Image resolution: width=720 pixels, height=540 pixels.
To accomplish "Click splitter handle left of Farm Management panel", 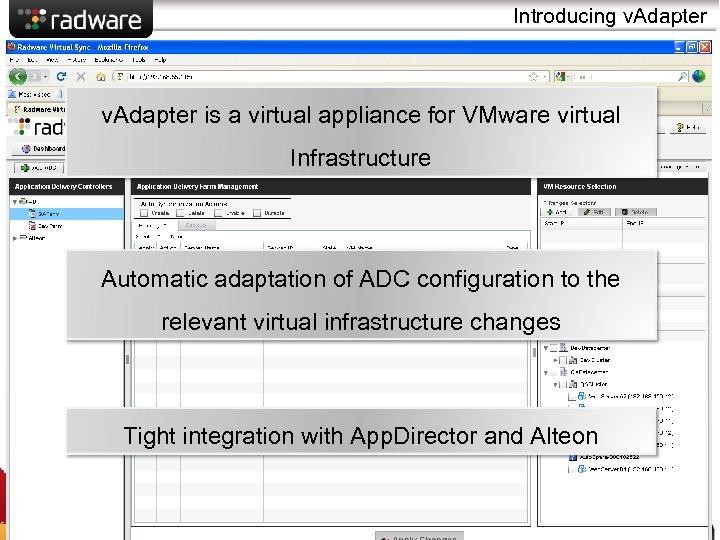I will tap(127, 360).
